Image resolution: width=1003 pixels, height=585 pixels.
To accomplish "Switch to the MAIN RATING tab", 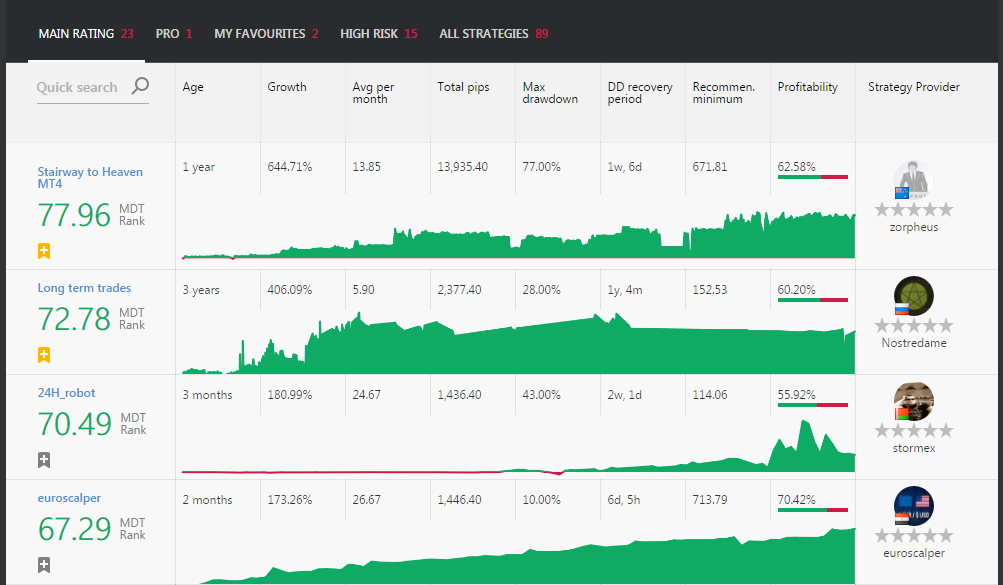I will (86, 34).
